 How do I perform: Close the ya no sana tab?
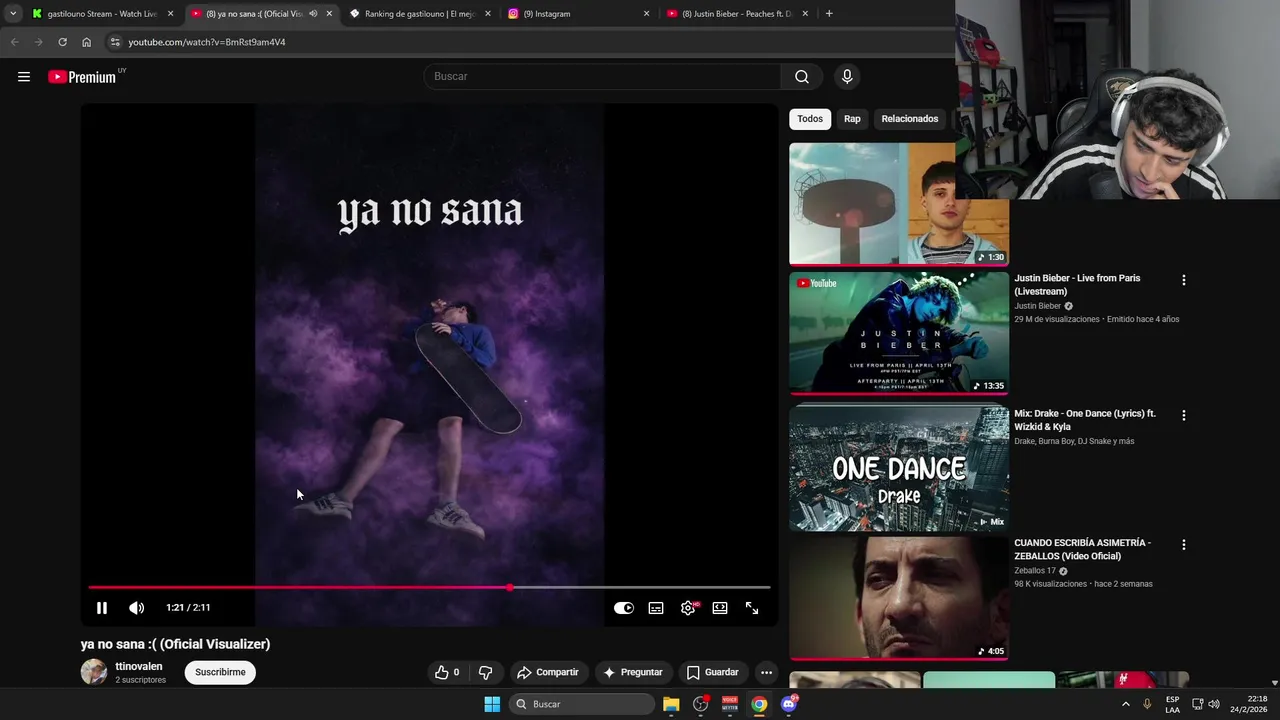pos(329,14)
